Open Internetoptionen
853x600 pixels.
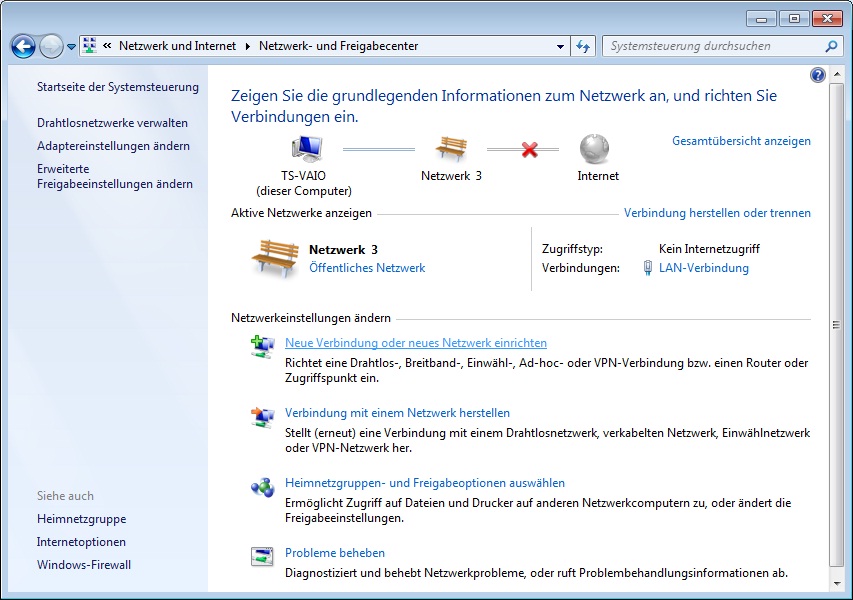click(81, 542)
